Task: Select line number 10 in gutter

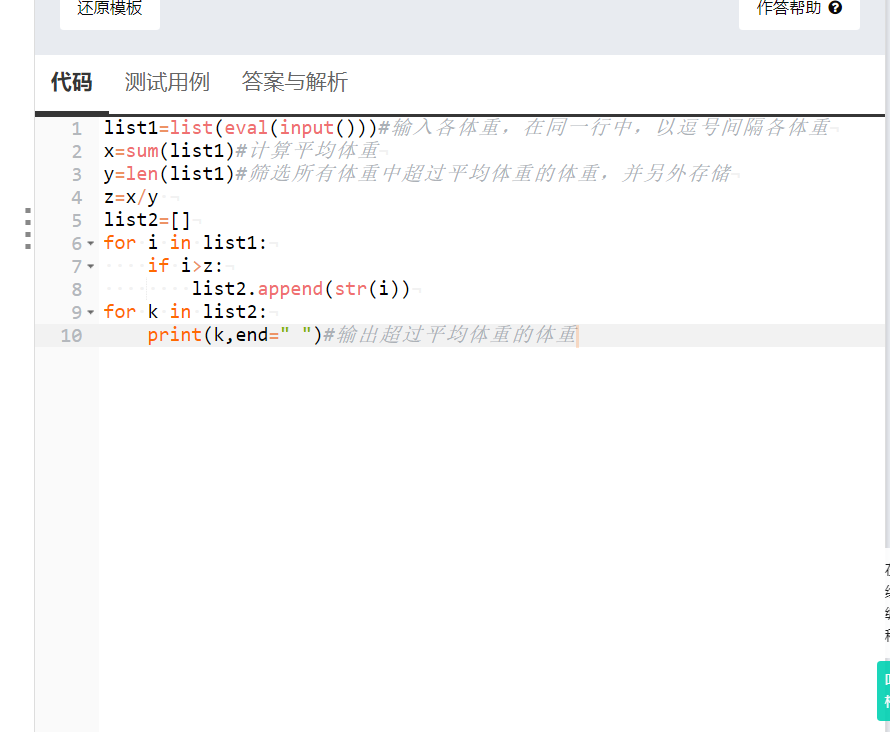Action: (72, 335)
